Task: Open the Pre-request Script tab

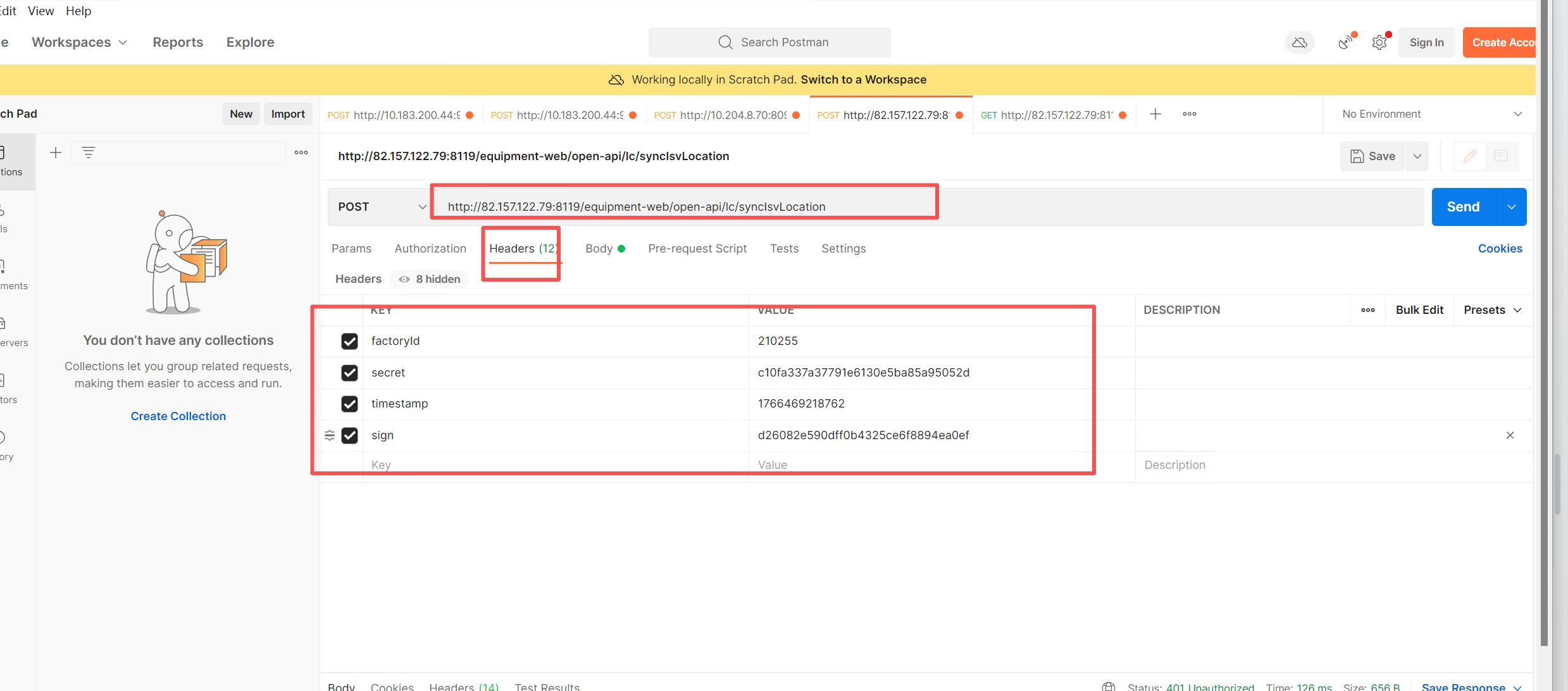Action: coord(697,249)
